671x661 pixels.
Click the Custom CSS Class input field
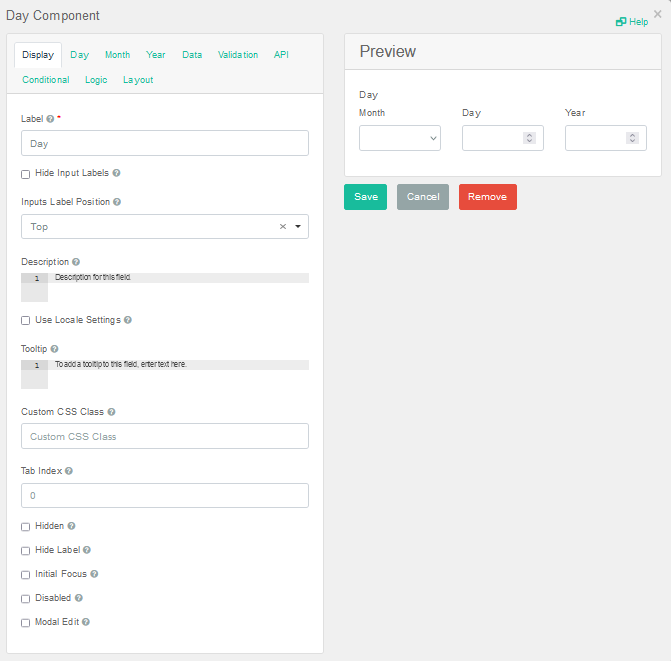165,436
